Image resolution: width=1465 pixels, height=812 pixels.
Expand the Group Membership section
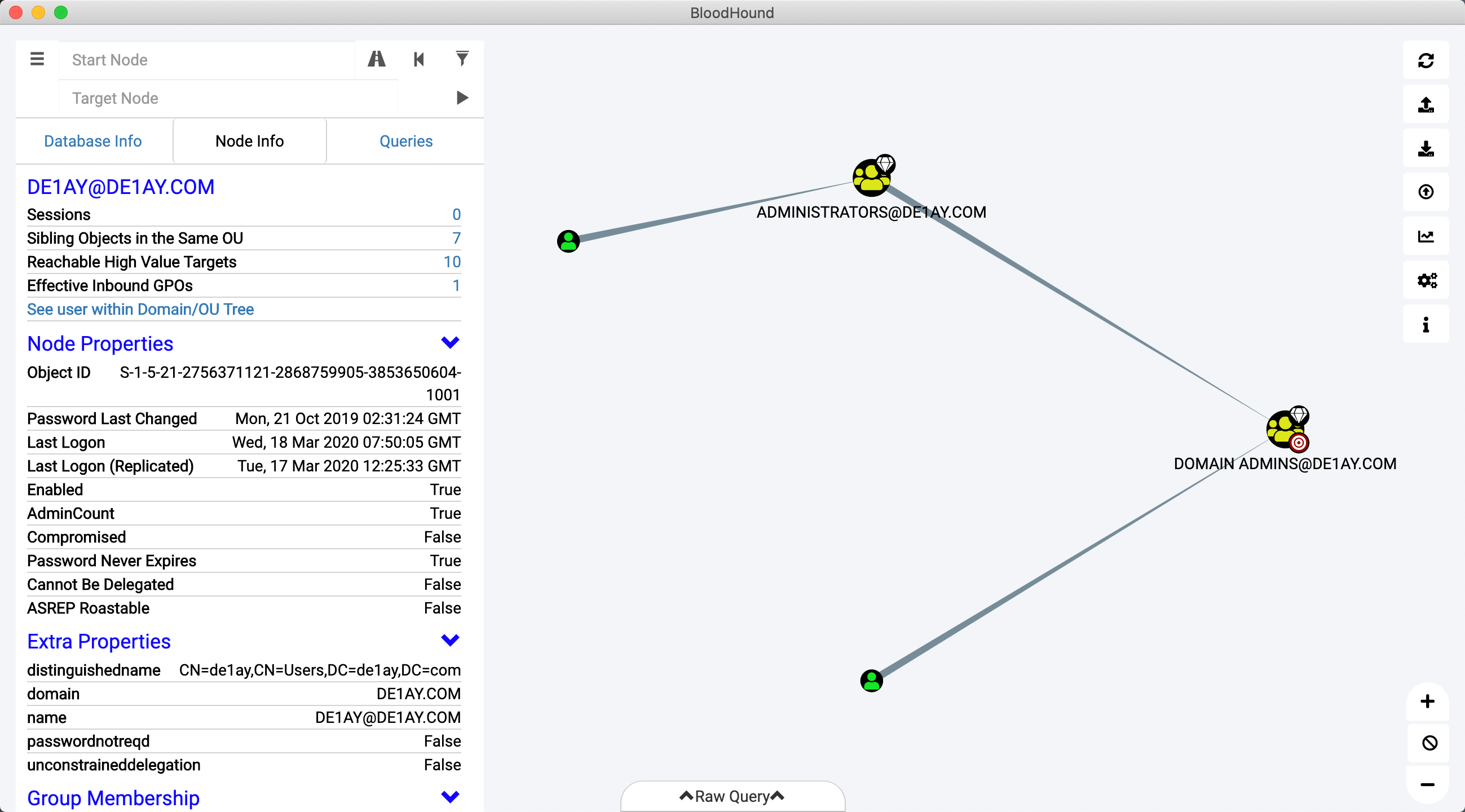(450, 797)
